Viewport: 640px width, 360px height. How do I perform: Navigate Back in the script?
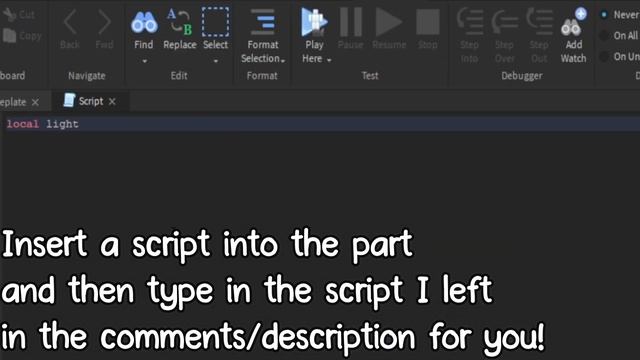[x=70, y=22]
